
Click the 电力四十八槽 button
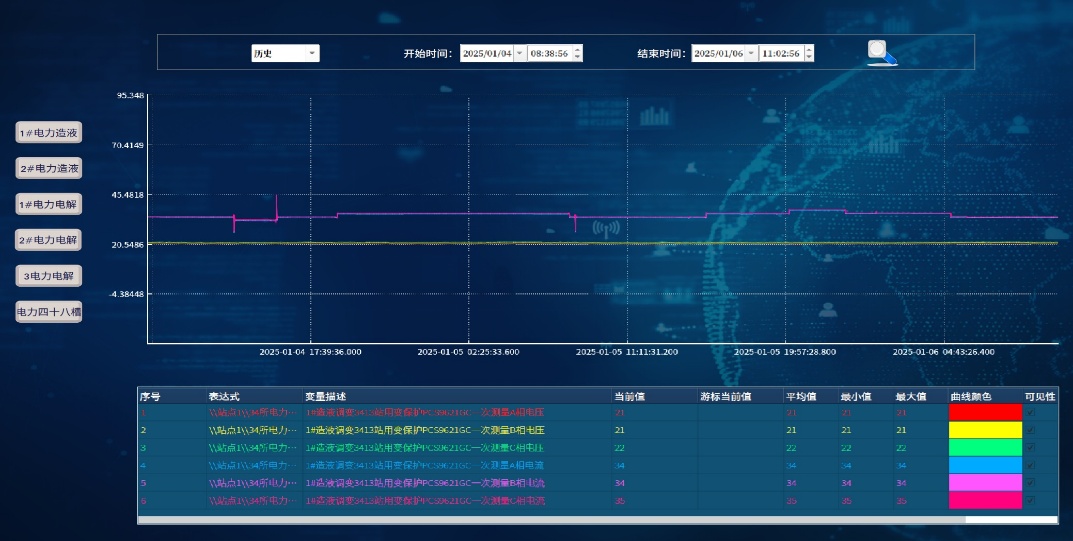point(49,311)
